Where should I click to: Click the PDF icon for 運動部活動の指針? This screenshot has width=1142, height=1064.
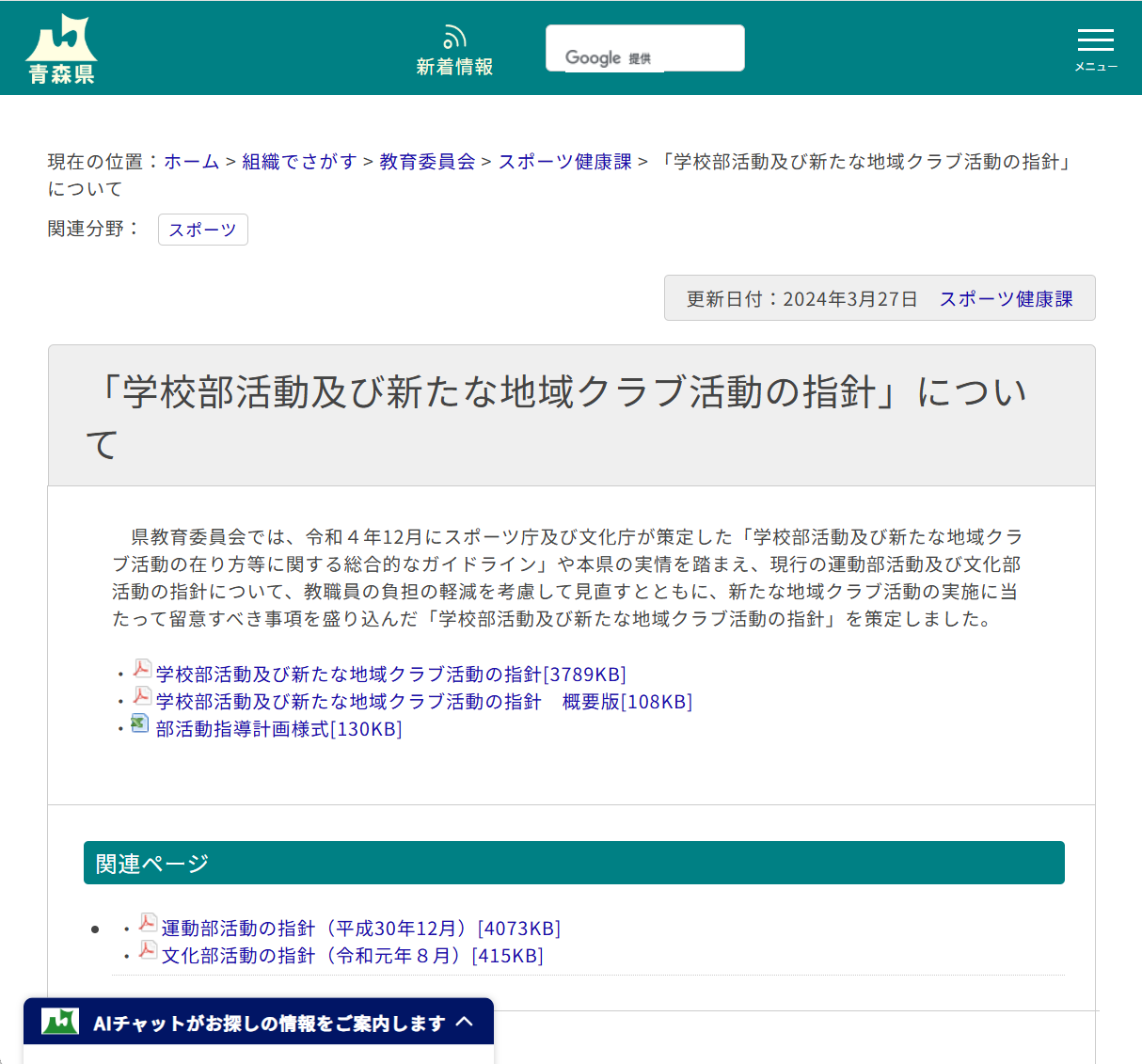click(147, 923)
